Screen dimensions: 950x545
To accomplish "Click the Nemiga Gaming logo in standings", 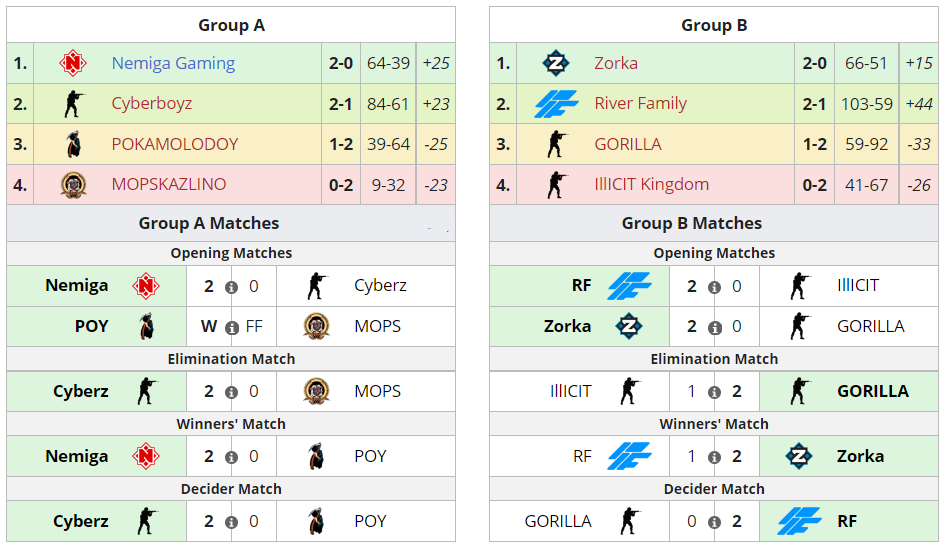I will (x=73, y=63).
